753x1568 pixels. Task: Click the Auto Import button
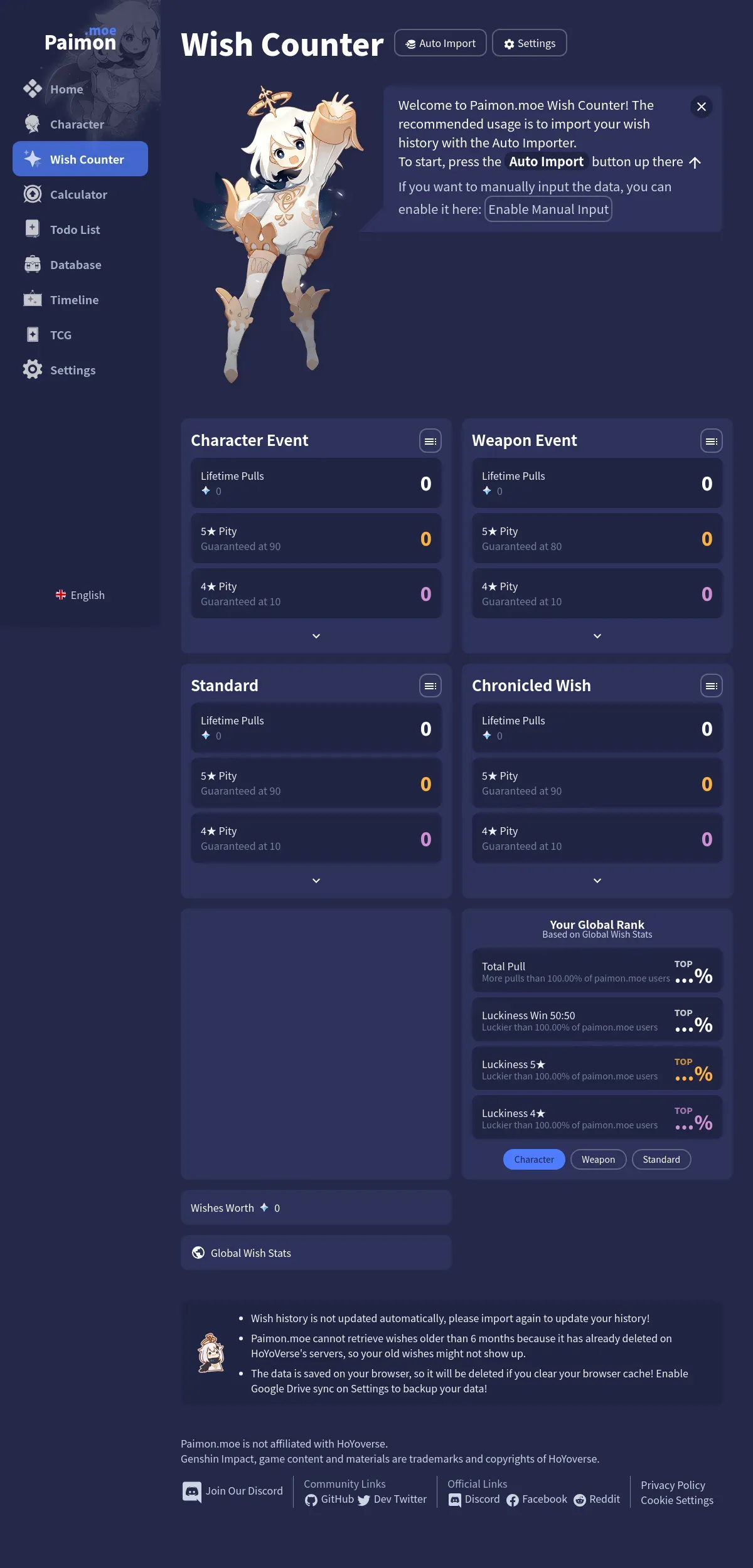tap(441, 43)
